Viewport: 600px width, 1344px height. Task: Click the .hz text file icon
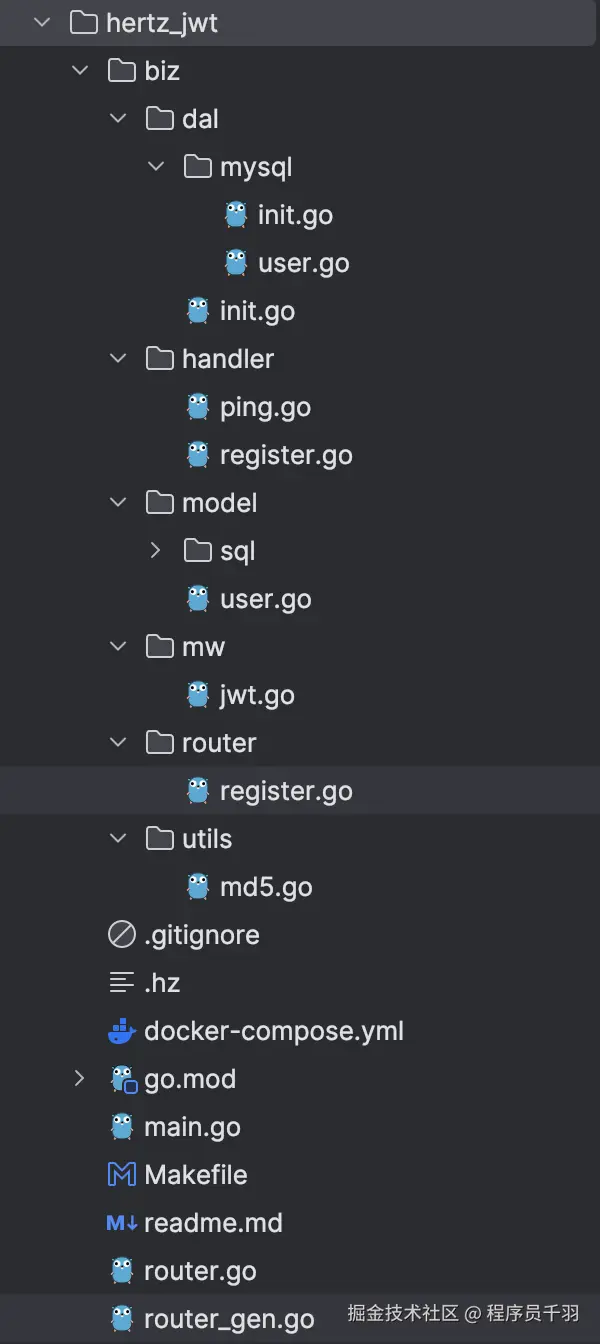click(x=121, y=983)
